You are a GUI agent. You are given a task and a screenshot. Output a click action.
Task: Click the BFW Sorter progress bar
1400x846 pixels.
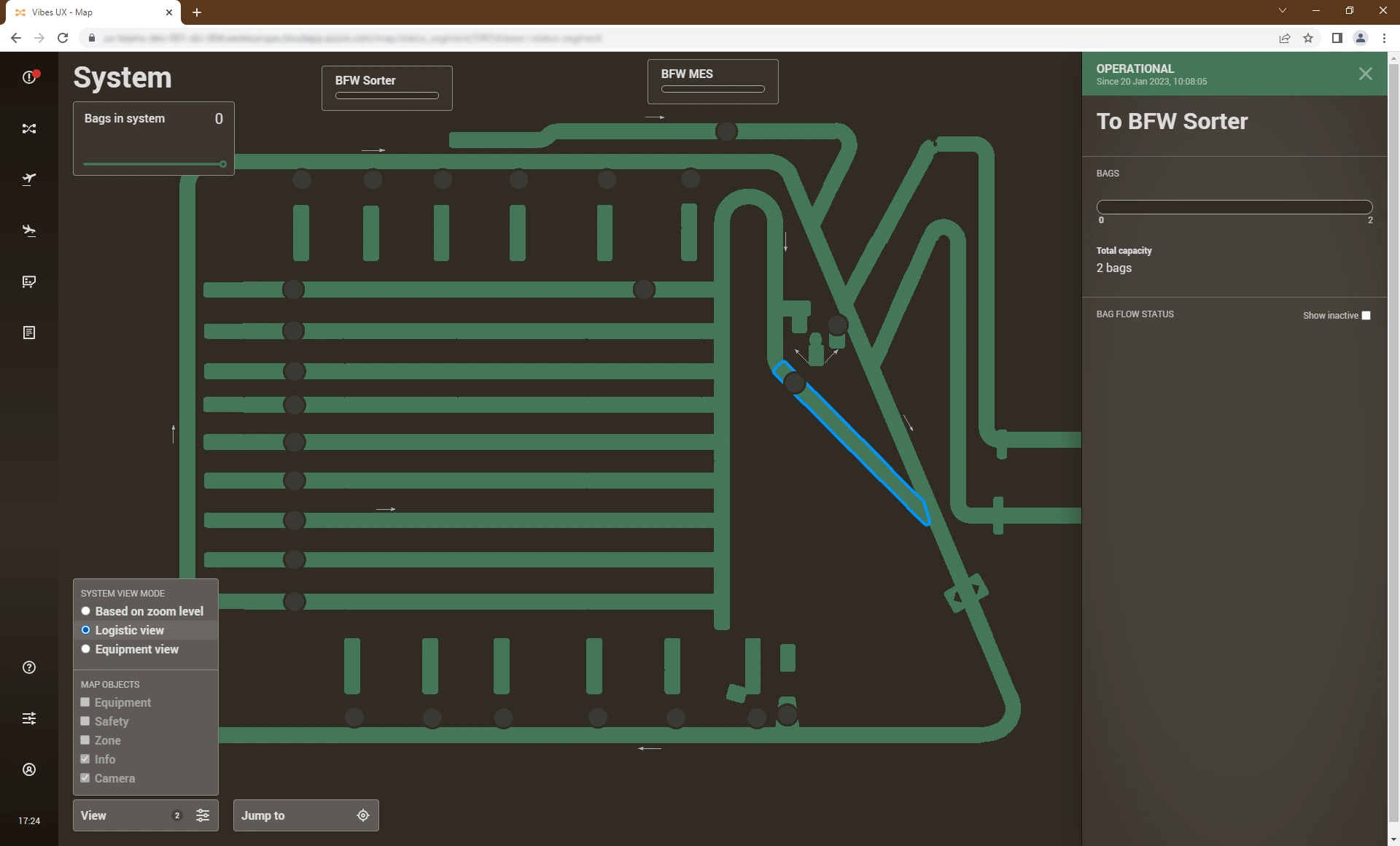coord(387,96)
